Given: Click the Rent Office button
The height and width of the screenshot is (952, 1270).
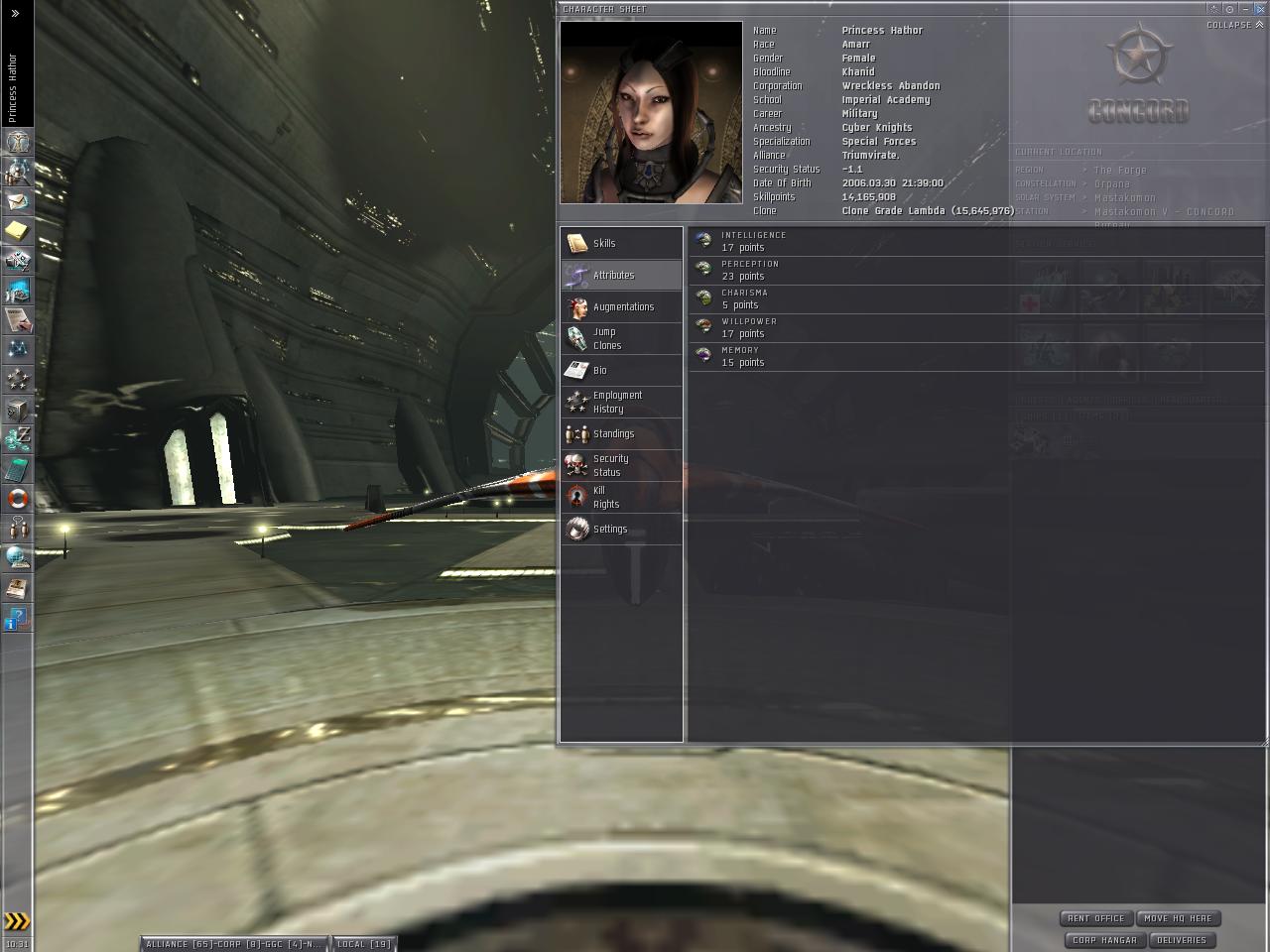Looking at the screenshot, I should [1096, 918].
